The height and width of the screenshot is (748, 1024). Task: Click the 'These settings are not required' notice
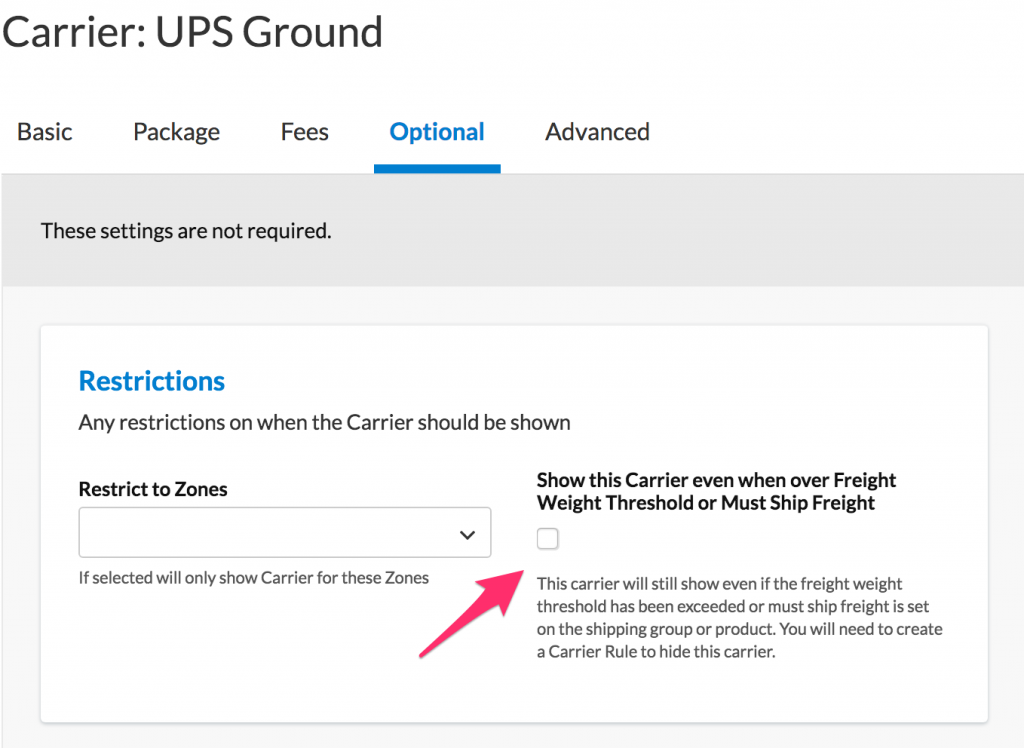pos(186,231)
